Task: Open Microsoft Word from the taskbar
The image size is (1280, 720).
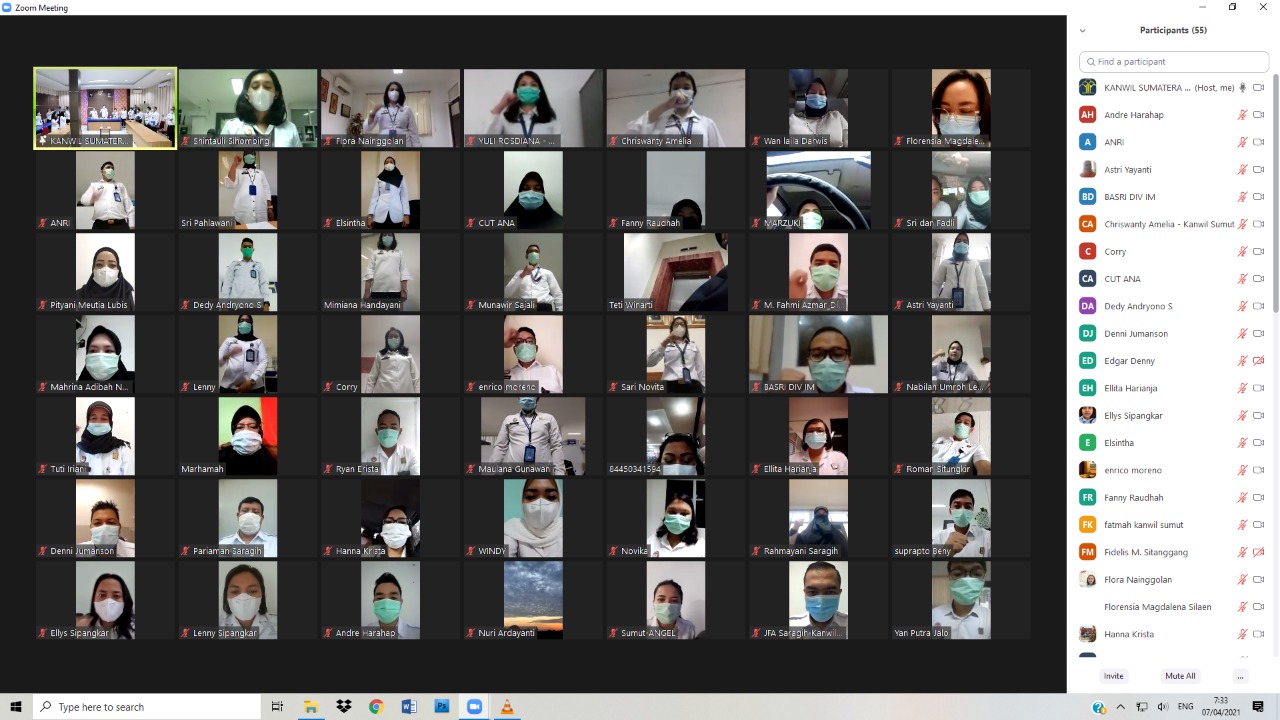Action: [x=408, y=707]
